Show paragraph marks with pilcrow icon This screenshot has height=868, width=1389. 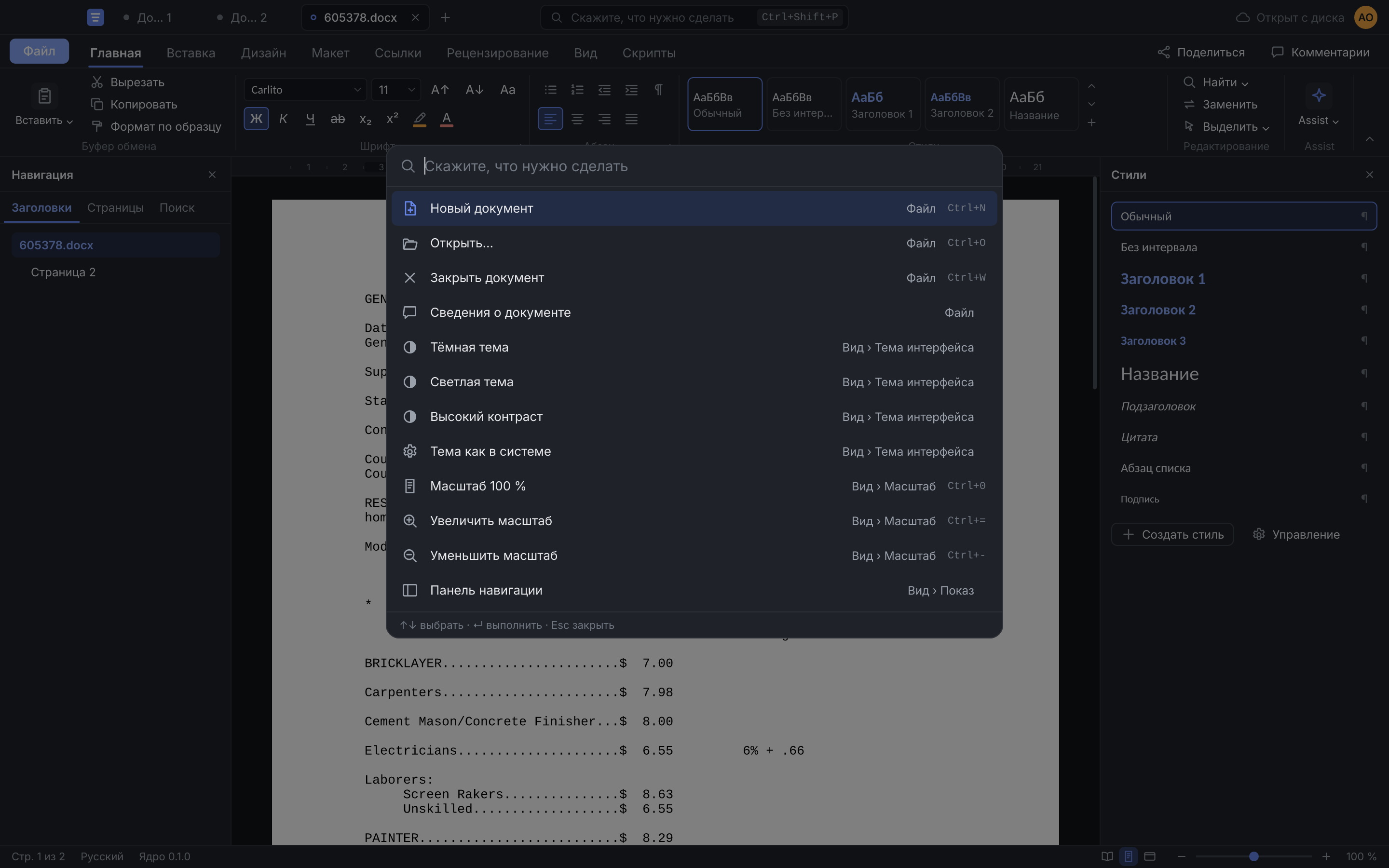click(658, 90)
